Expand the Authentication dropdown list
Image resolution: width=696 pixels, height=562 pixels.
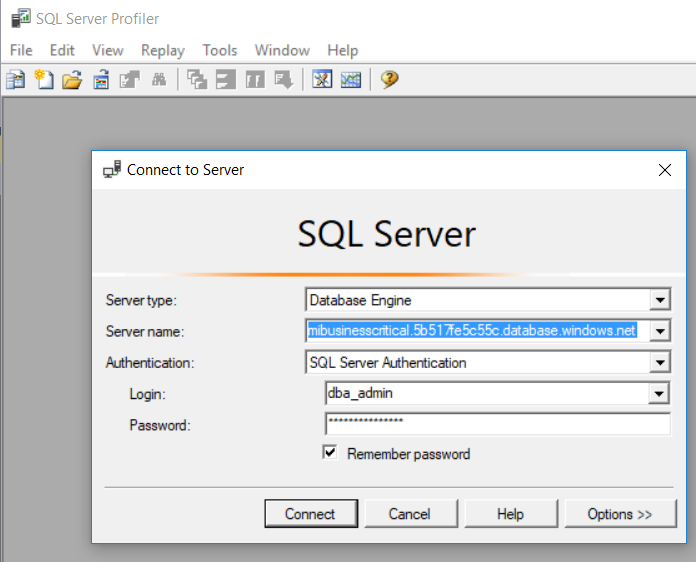coord(659,363)
